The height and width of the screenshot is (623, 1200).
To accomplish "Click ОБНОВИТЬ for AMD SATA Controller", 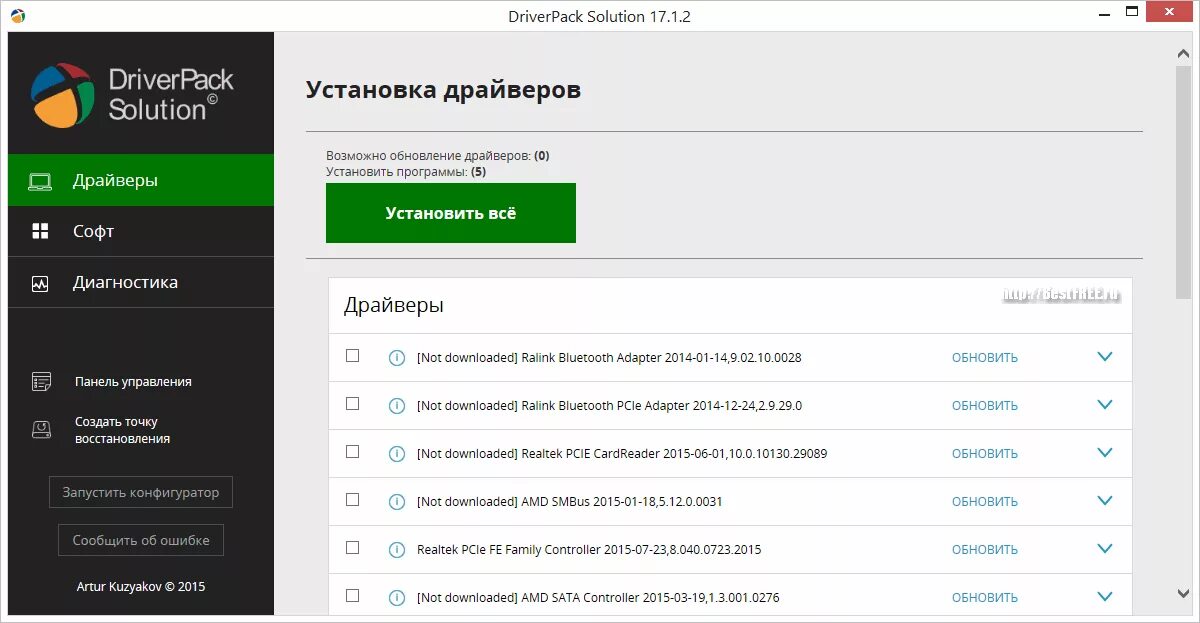I will click(985, 598).
